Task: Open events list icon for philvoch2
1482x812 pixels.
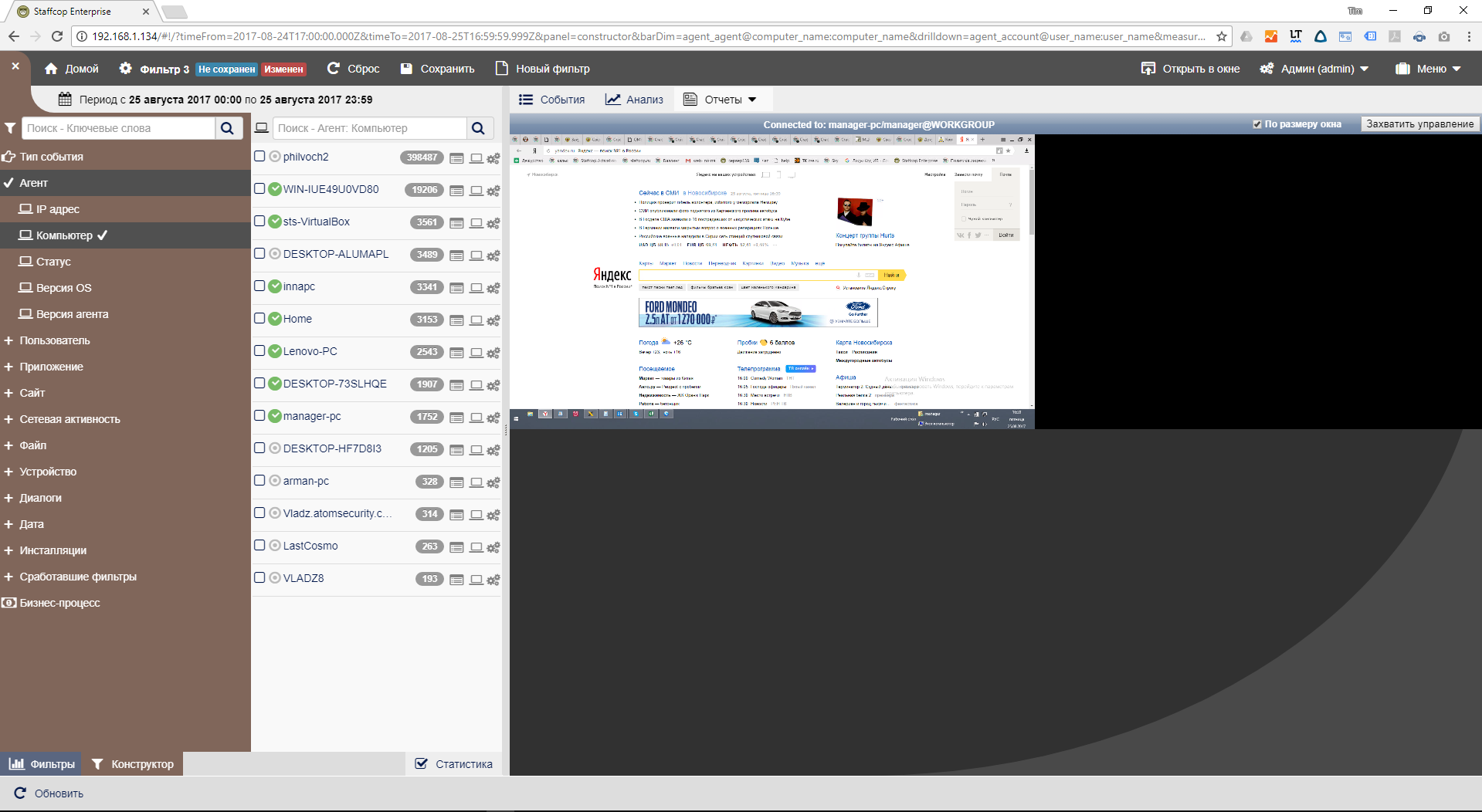Action: (x=457, y=158)
